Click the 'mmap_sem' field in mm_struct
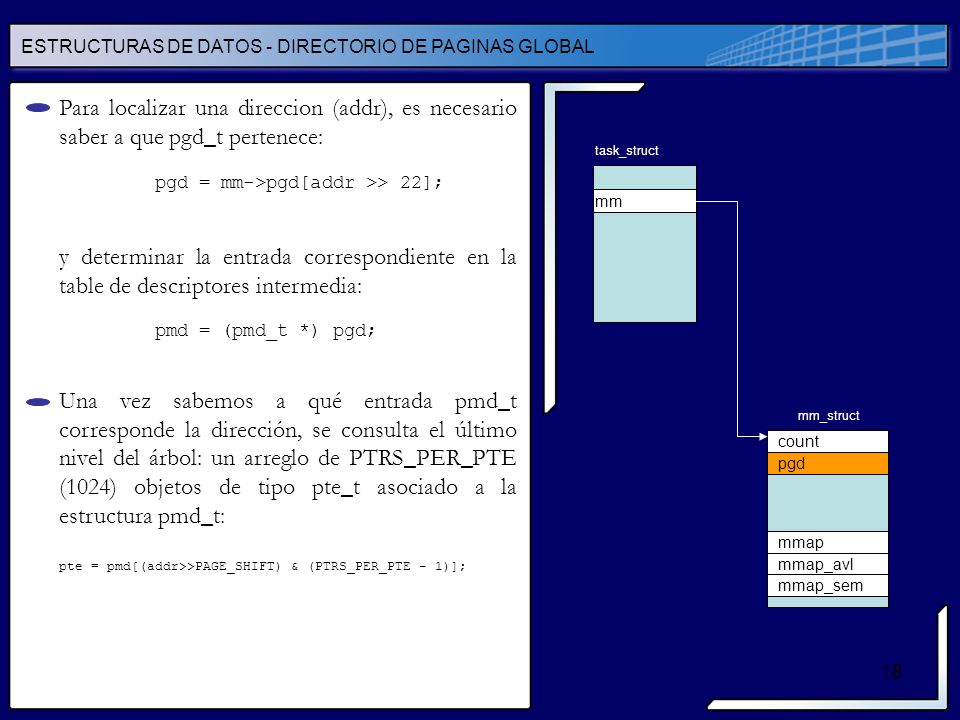 pyautogui.click(x=828, y=586)
